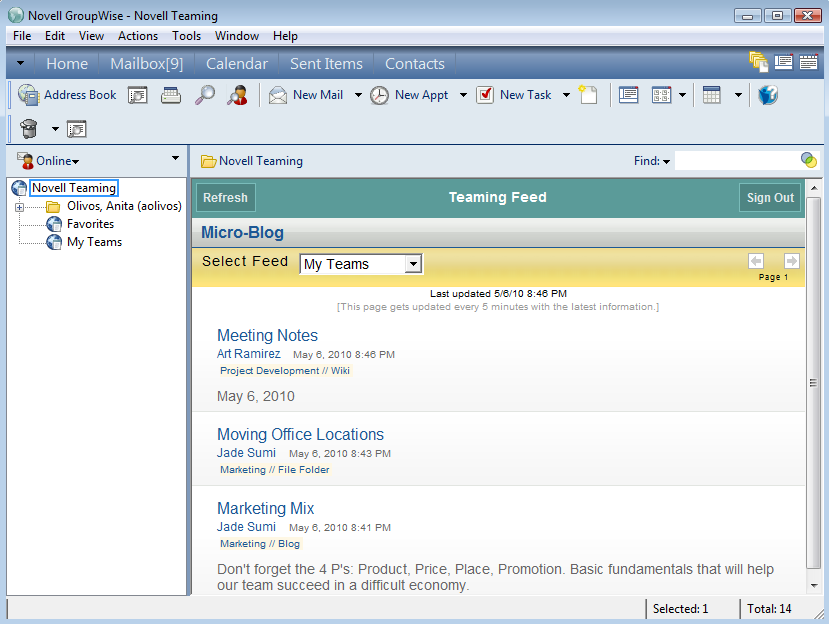Expand the Olivos, Anita folder tree

(x=20, y=207)
